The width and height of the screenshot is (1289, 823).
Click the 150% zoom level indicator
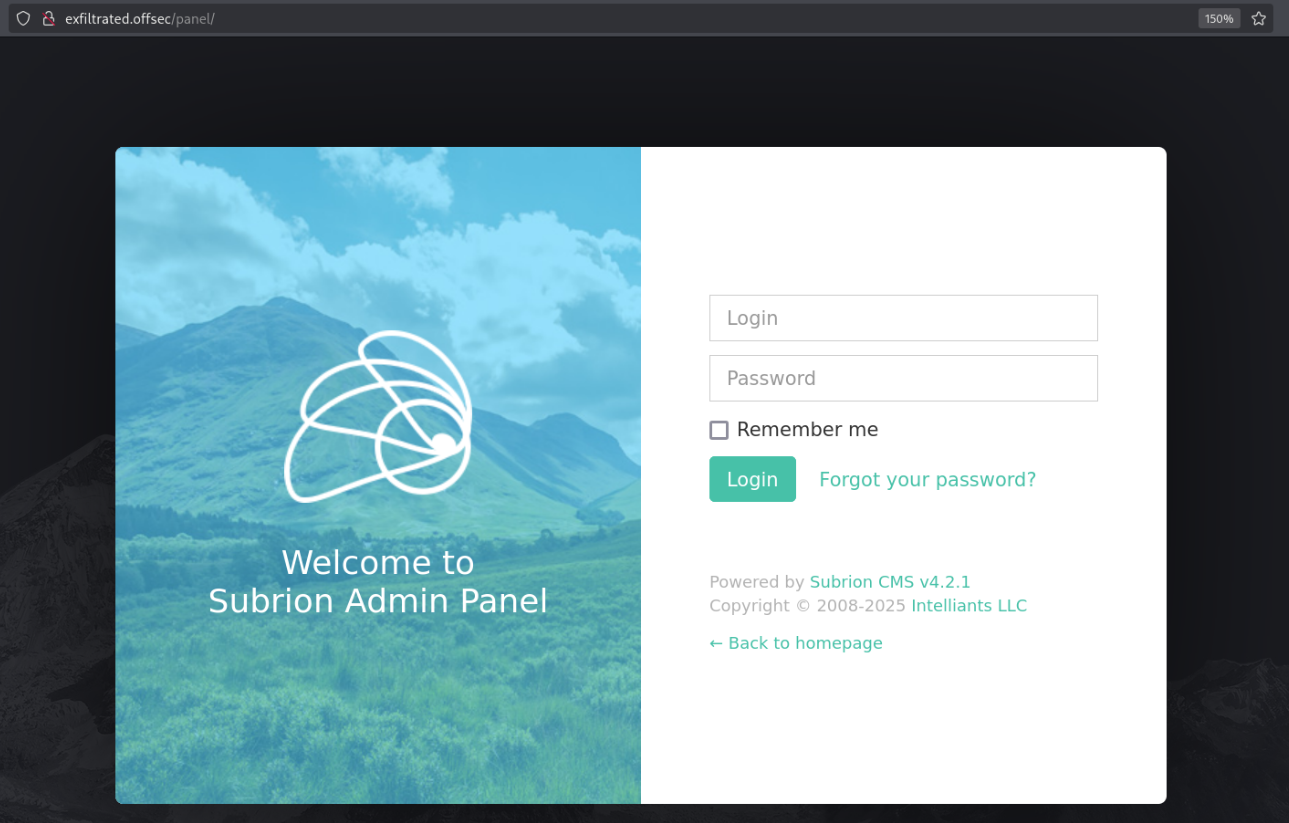point(1219,18)
